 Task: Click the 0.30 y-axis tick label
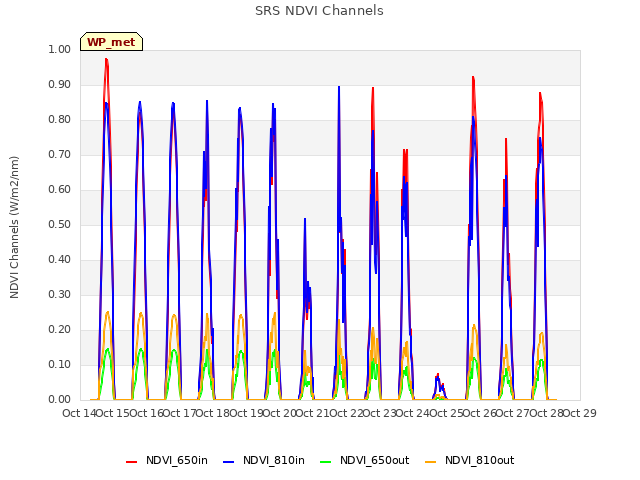point(60,295)
